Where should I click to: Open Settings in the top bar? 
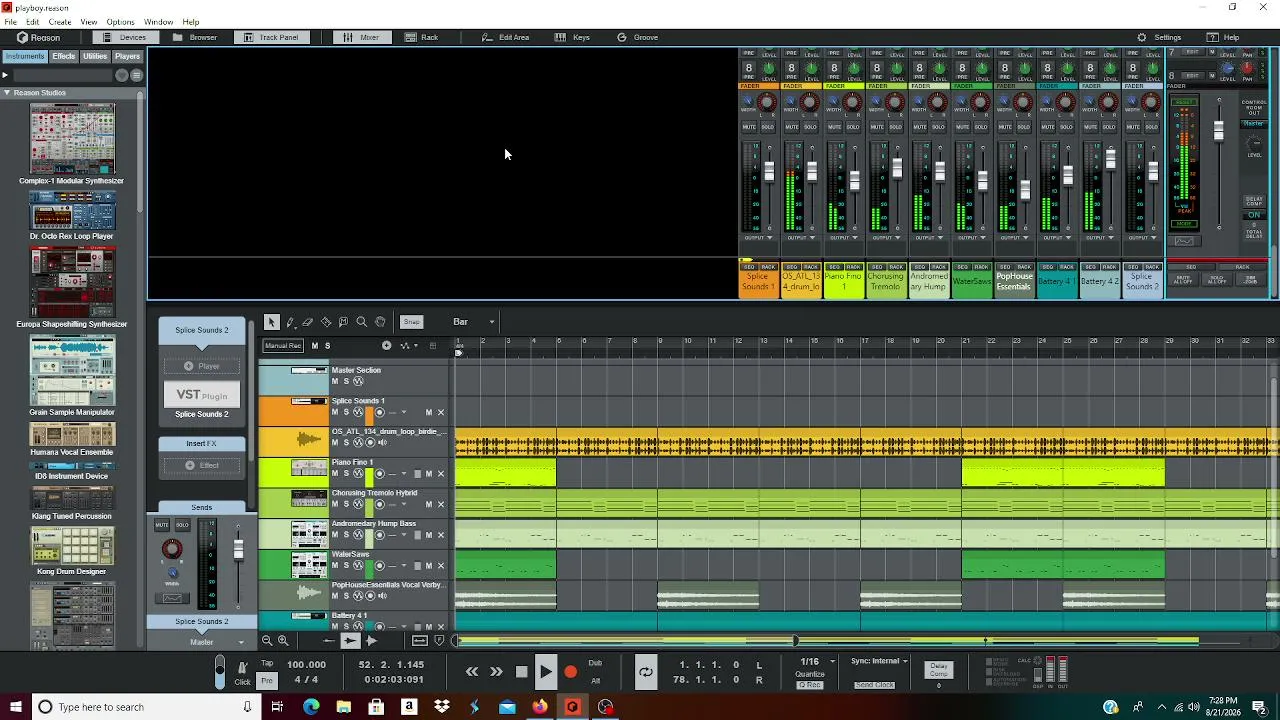1160,37
